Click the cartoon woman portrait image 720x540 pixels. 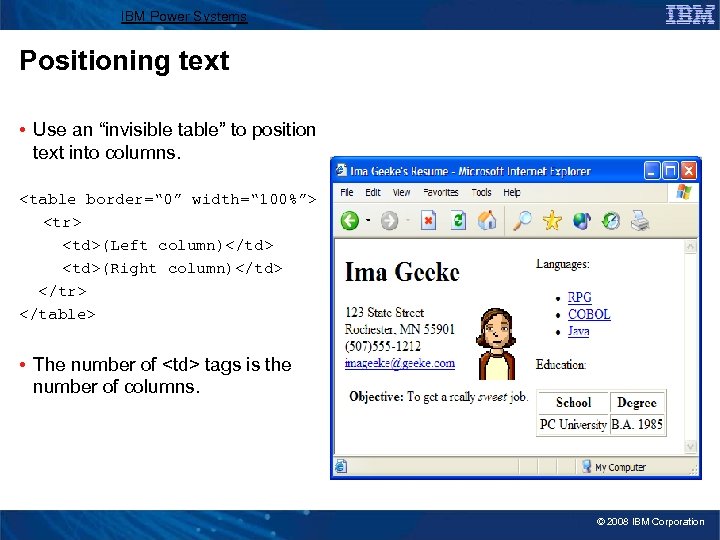pos(496,344)
